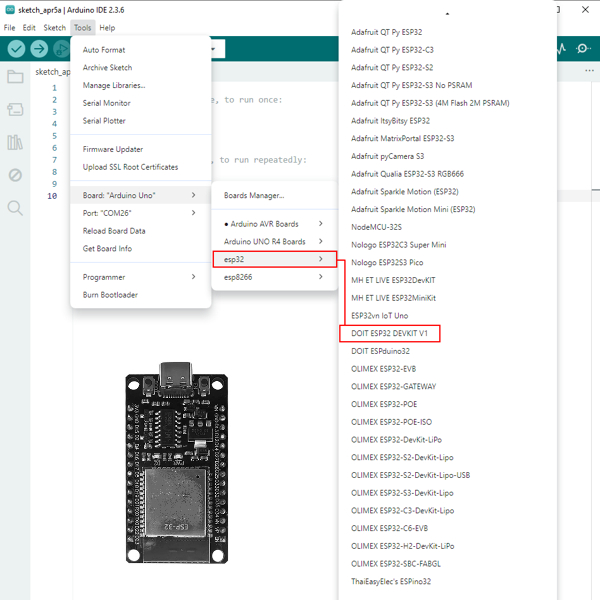
Task: Select Adafruit ItsyBitsy ESP32 board
Action: pos(447,121)
